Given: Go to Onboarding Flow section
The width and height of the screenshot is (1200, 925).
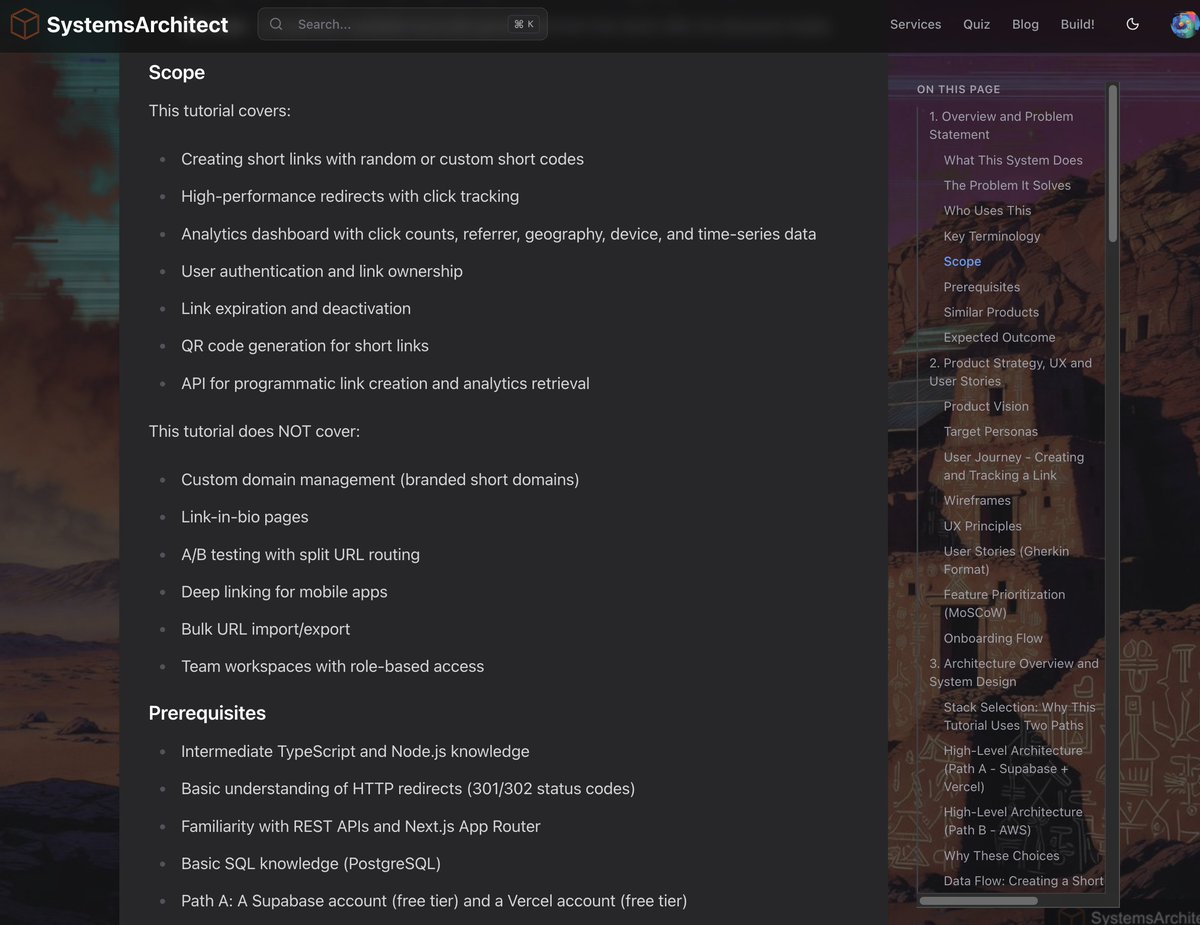Looking at the screenshot, I should tap(993, 638).
